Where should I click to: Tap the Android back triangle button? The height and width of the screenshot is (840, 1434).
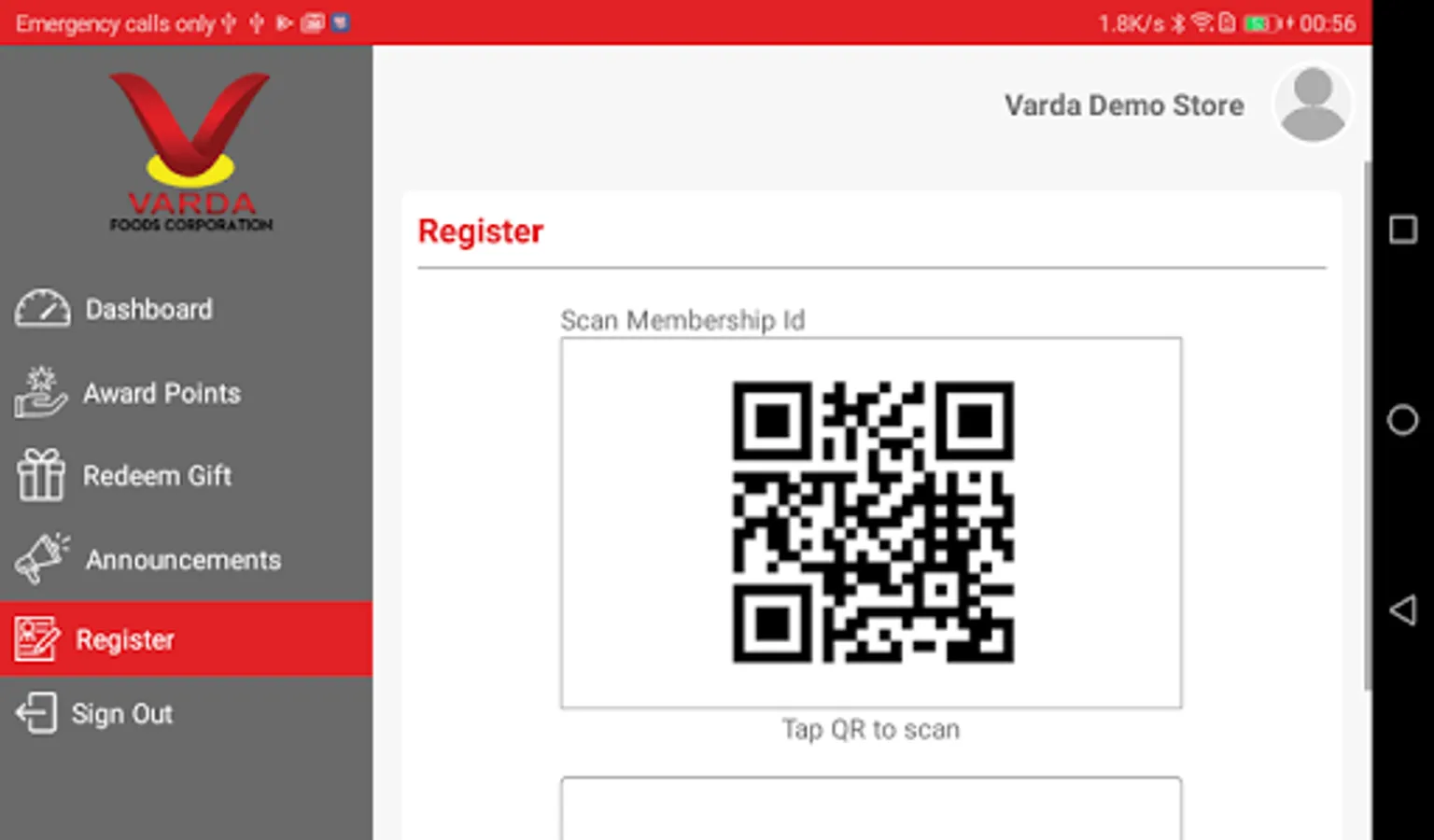[x=1402, y=610]
